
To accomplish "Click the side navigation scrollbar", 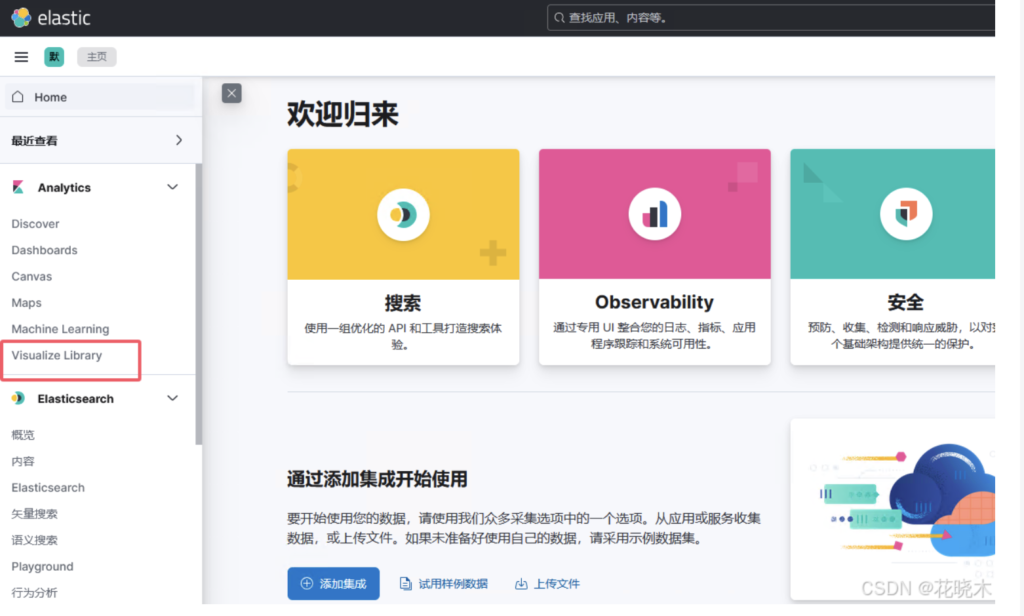I will pos(199,304).
